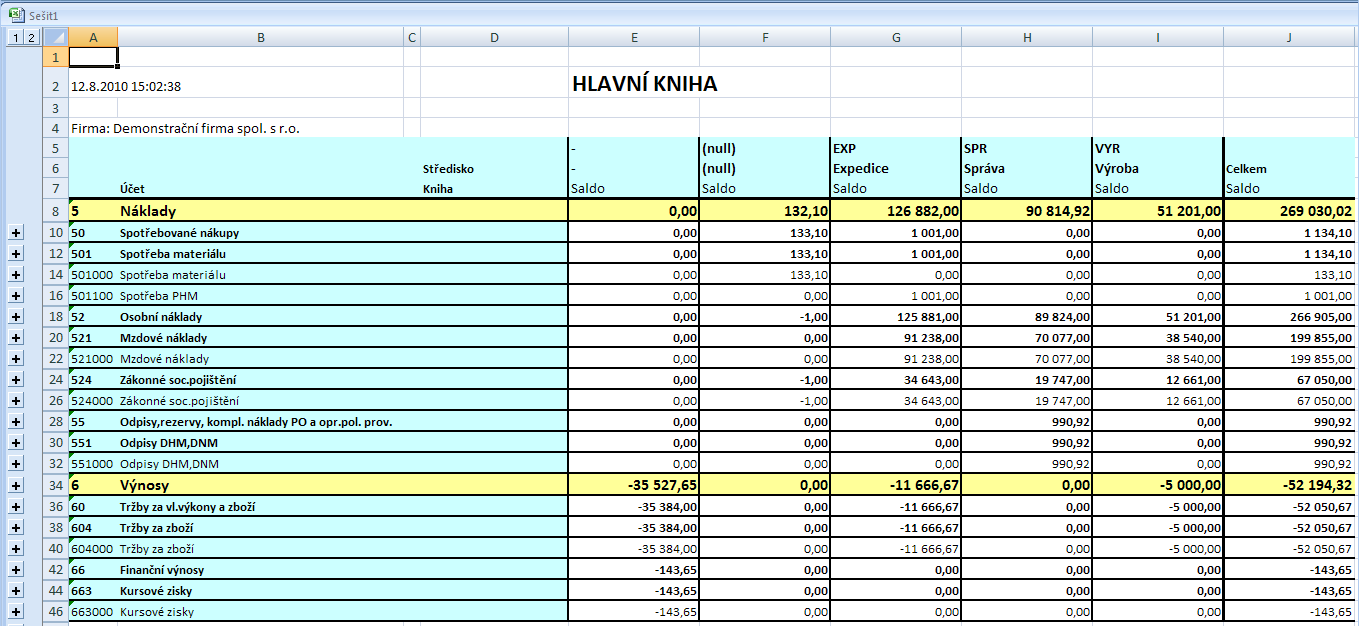Screen dimensions: 1359x626
Task: Click the Účet header cell
Action: 134,188
